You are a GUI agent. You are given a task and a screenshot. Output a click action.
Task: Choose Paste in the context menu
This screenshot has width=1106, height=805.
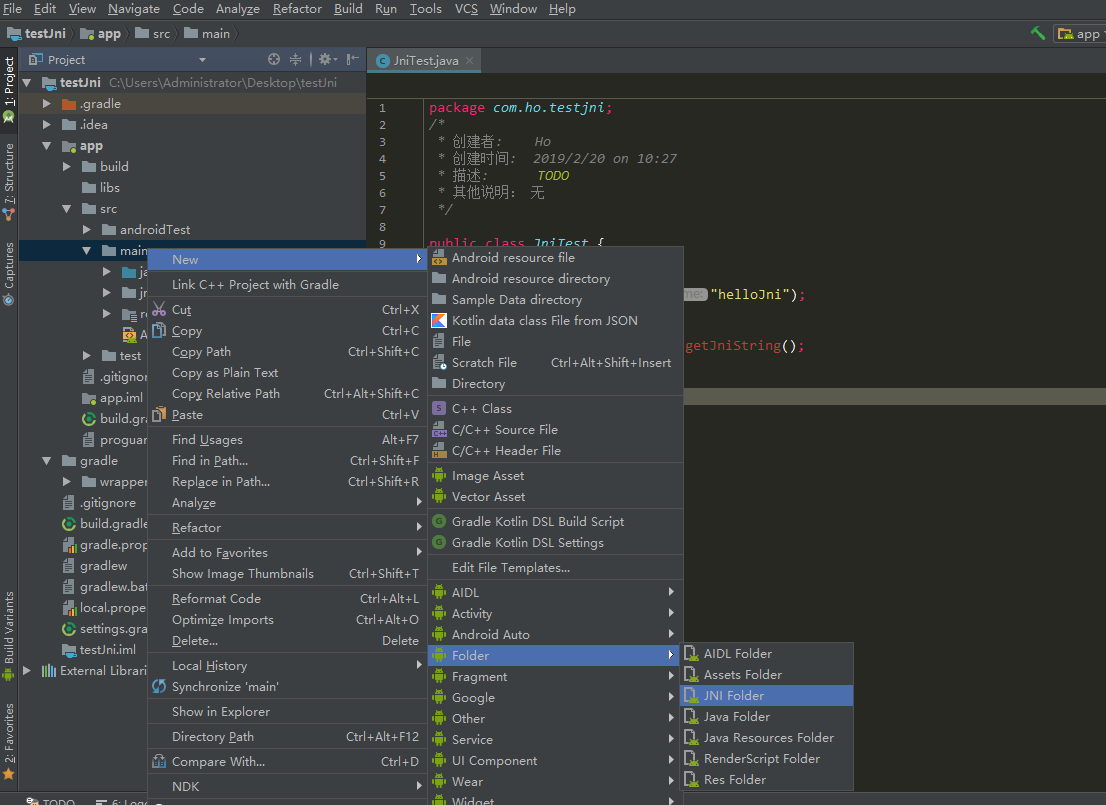286,415
